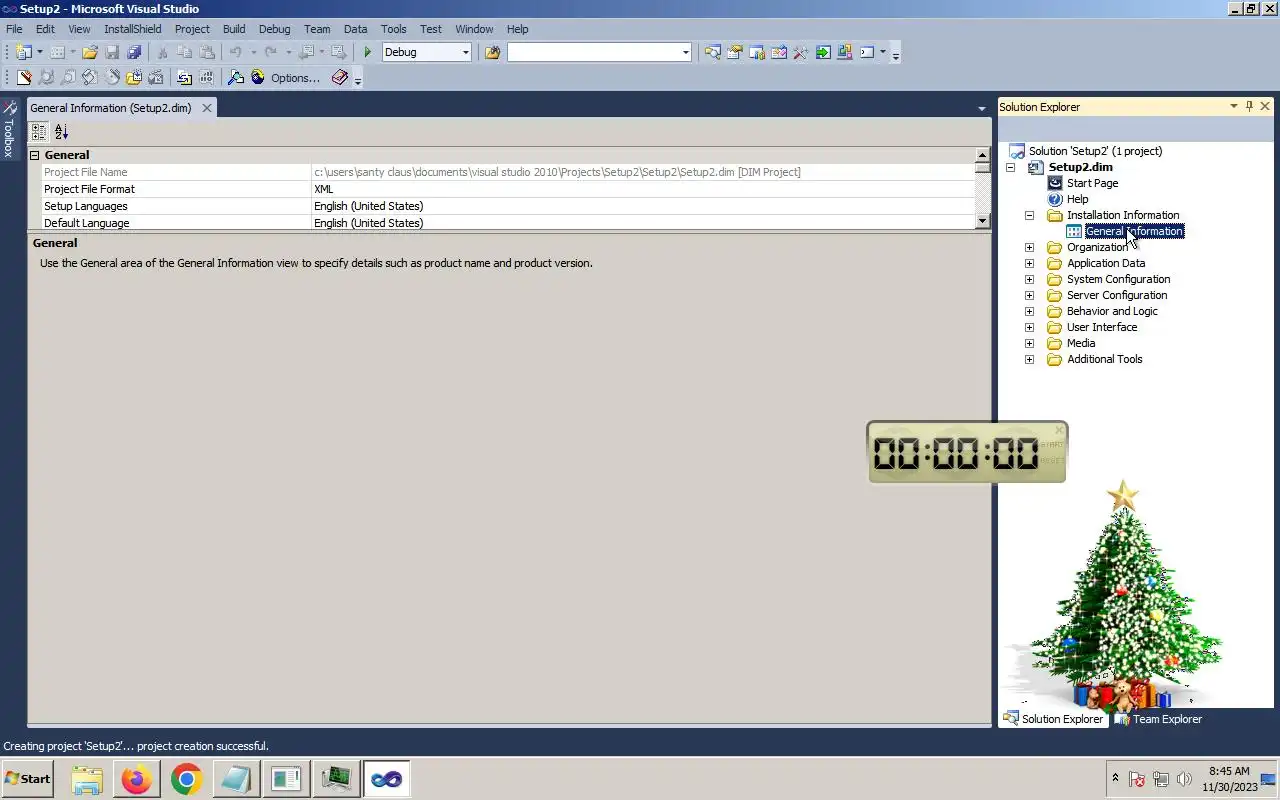Collapse the Setup2.dim project node
This screenshot has width=1280, height=800.
(x=1010, y=167)
